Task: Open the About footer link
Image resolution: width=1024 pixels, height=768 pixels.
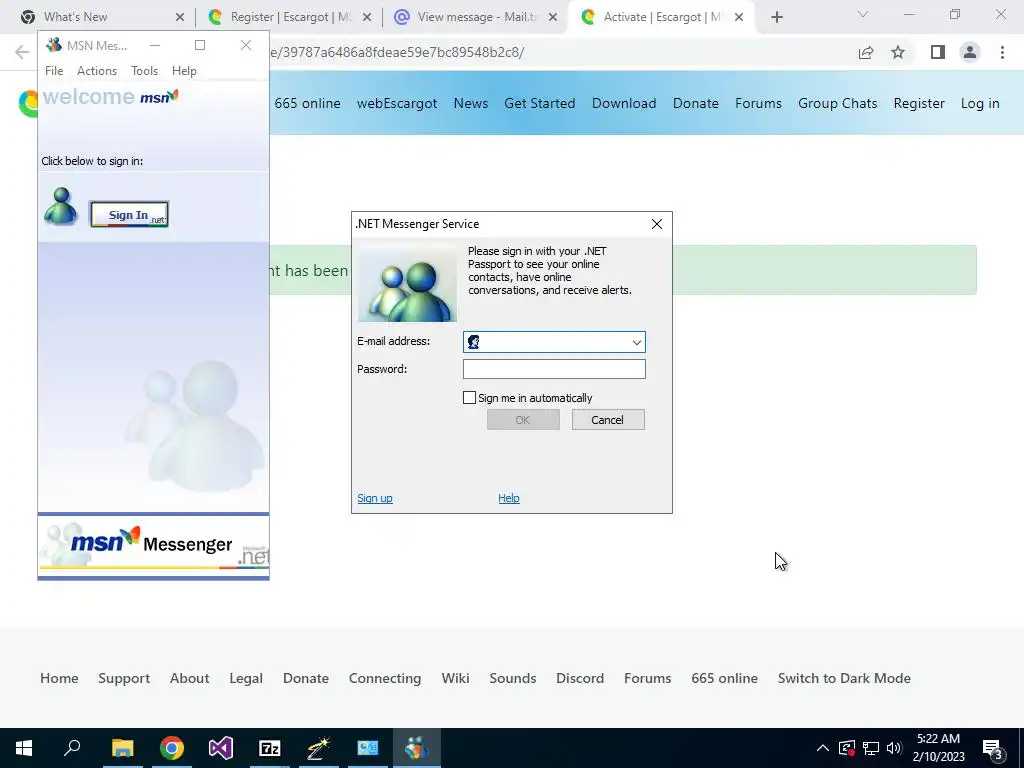Action: point(189,678)
